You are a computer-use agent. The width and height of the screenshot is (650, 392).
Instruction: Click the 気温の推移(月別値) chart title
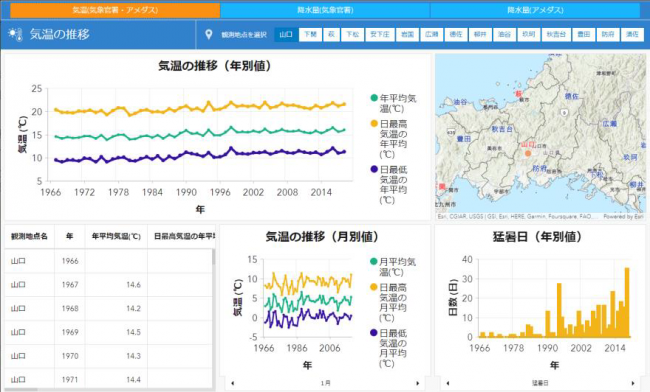pyautogui.click(x=322, y=237)
